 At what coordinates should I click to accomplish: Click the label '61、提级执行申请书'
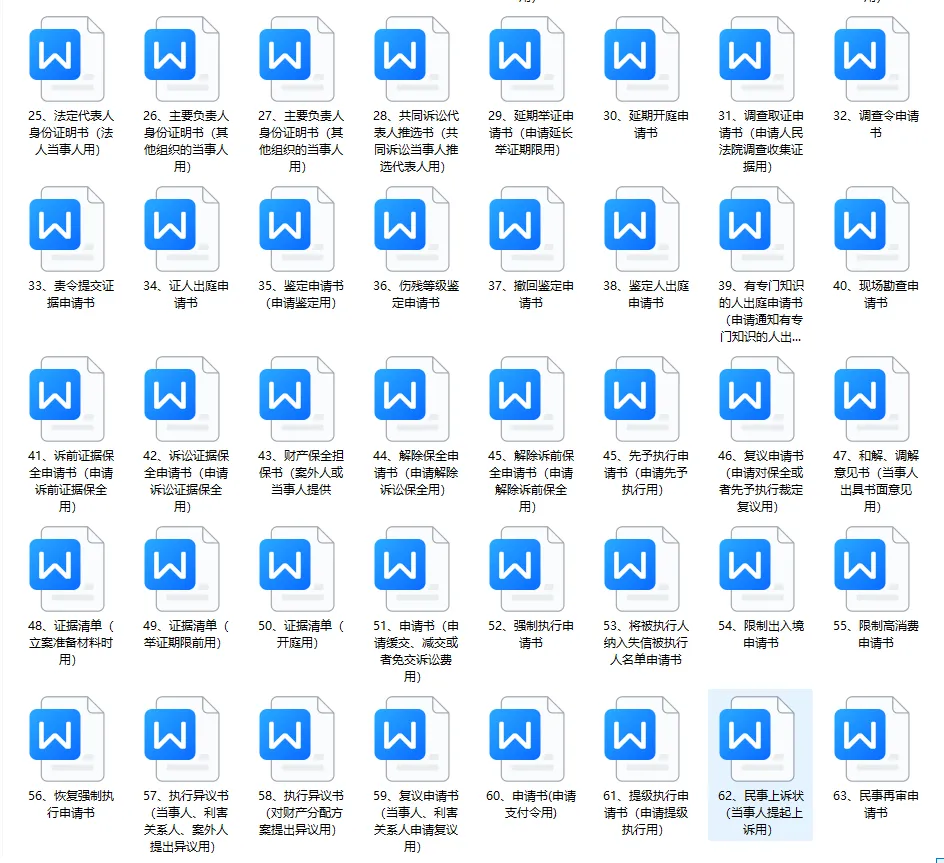click(646, 812)
